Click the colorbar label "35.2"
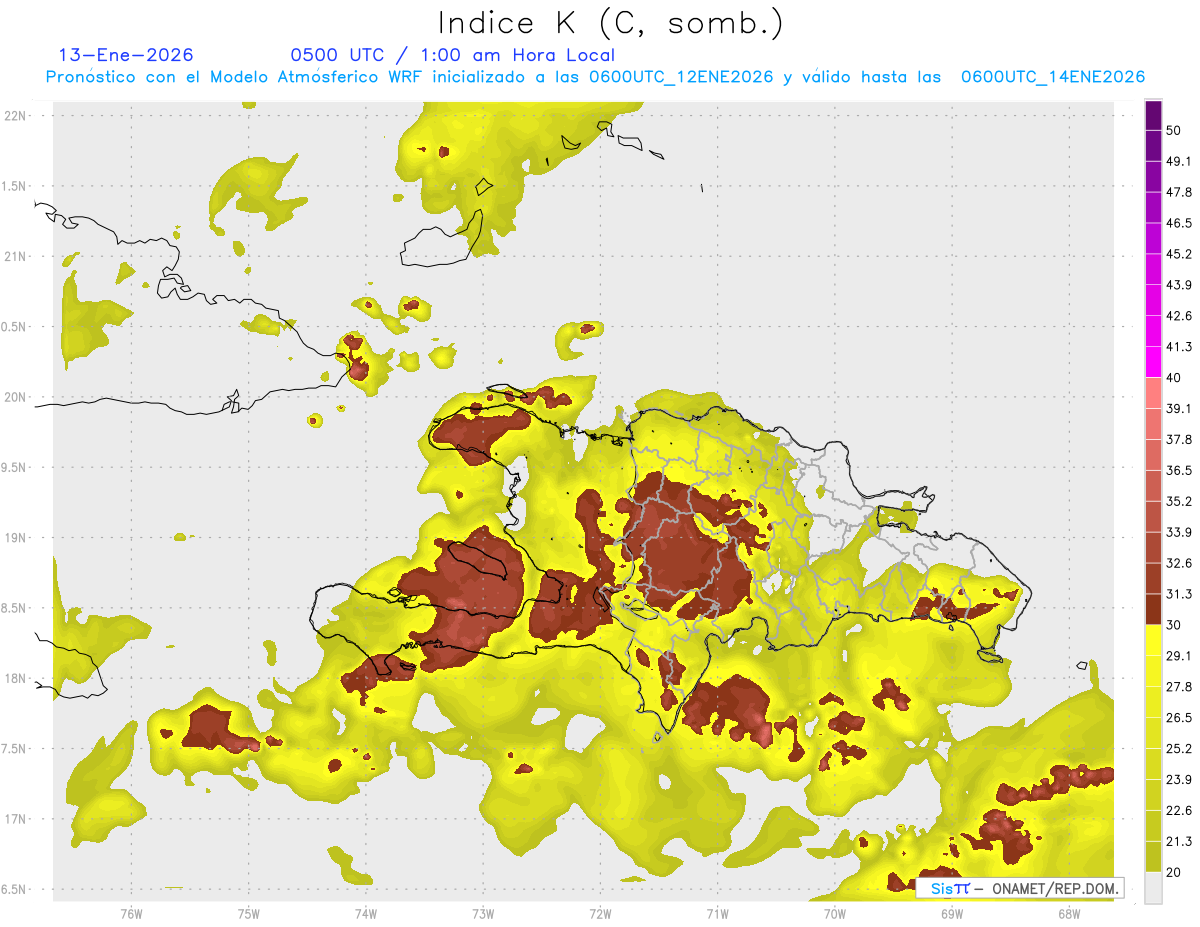Screen dimensions: 1200x927 1178,501
